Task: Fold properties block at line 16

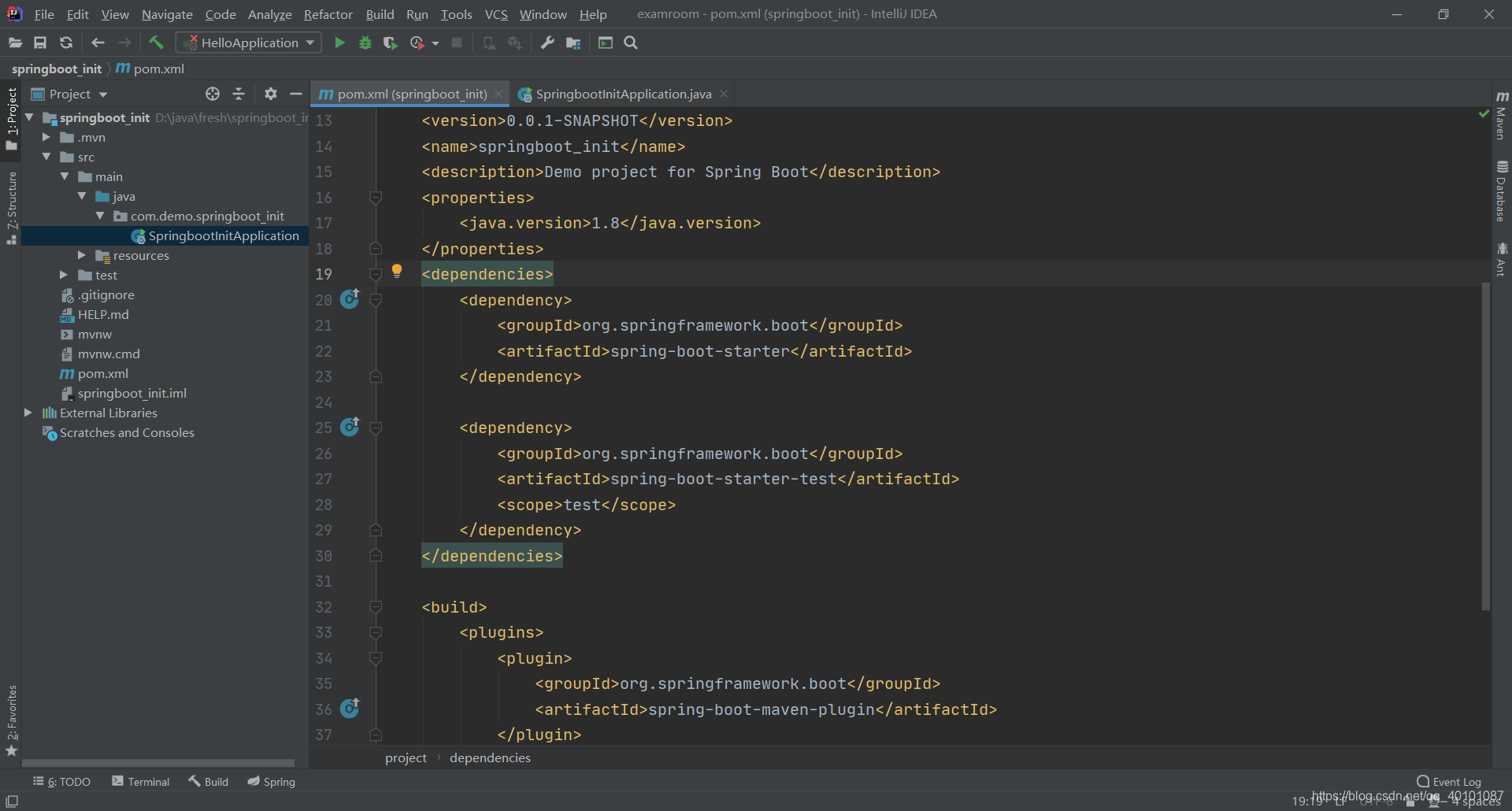Action: coord(376,198)
